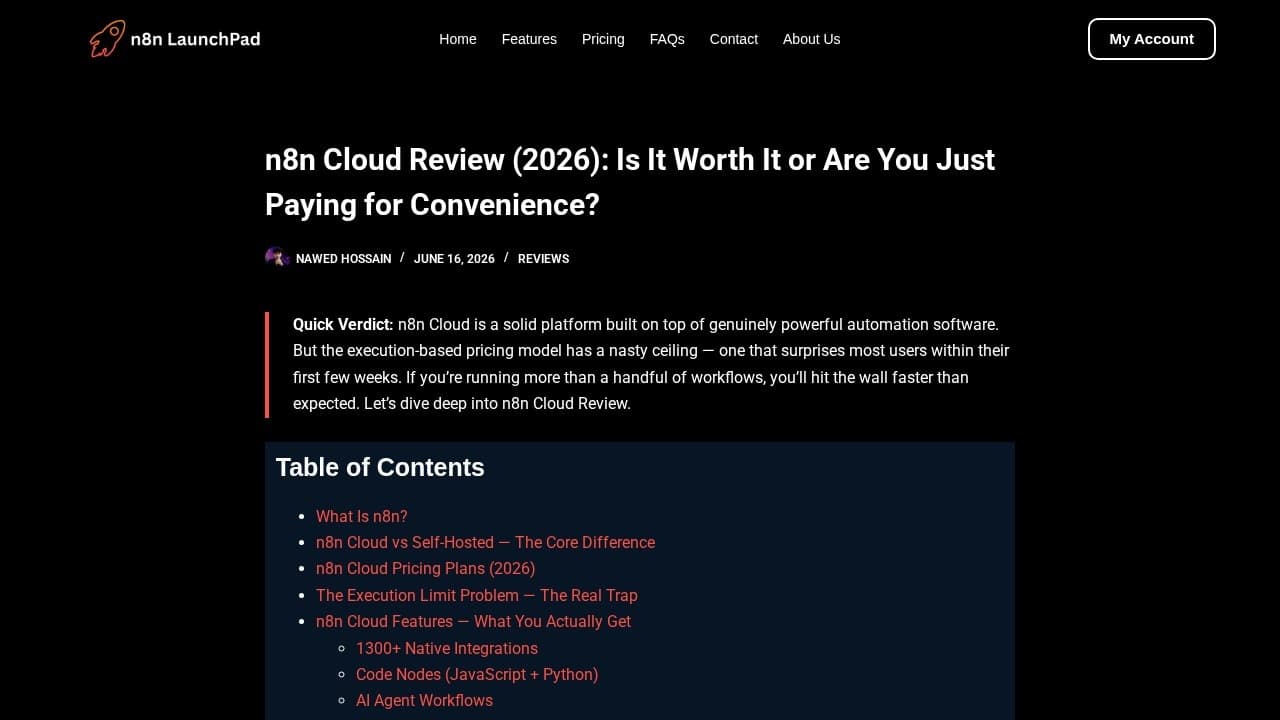Screen dimensions: 1280x720
Task: Open the Pricing menu link
Action: click(603, 39)
